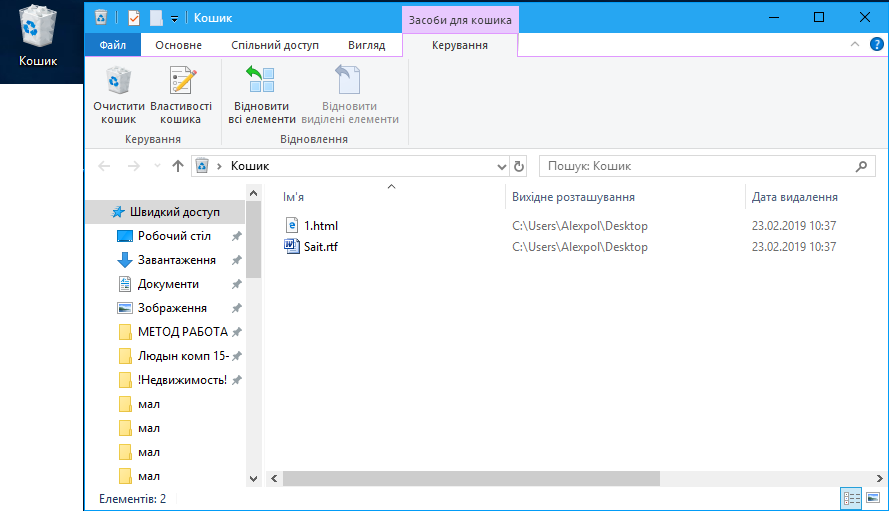Restore all items with Відновити всі елементи
Viewport: 889px width, 511px height.
pyautogui.click(x=261, y=95)
